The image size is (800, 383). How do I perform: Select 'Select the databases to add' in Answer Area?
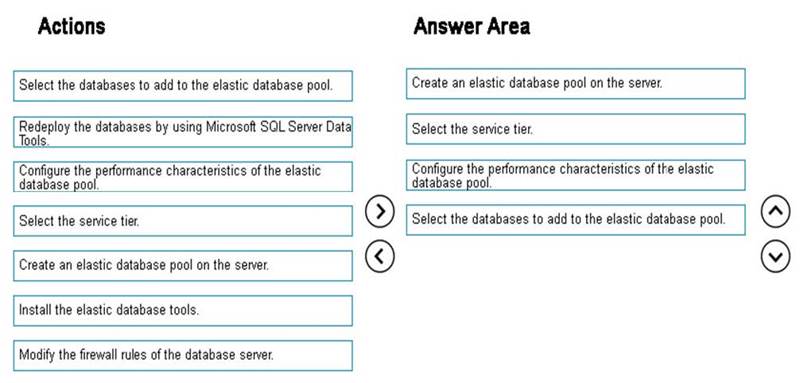tap(576, 220)
